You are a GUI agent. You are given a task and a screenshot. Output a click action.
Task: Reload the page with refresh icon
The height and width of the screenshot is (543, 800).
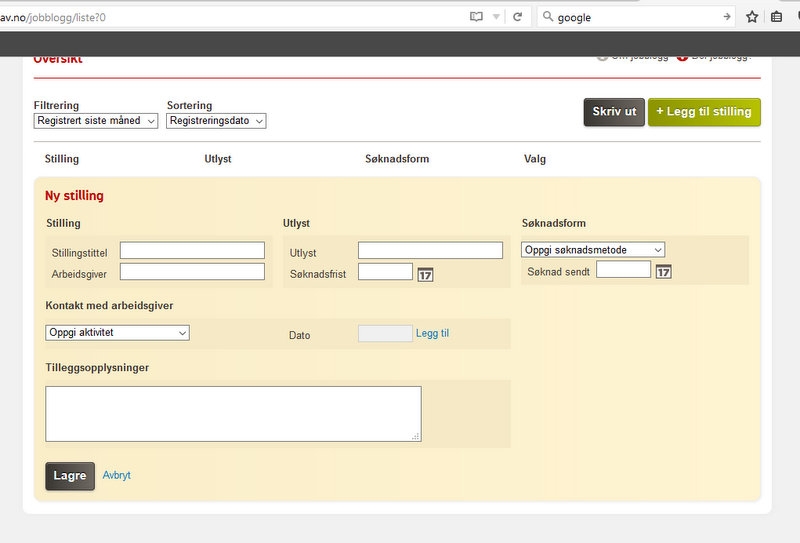[517, 17]
